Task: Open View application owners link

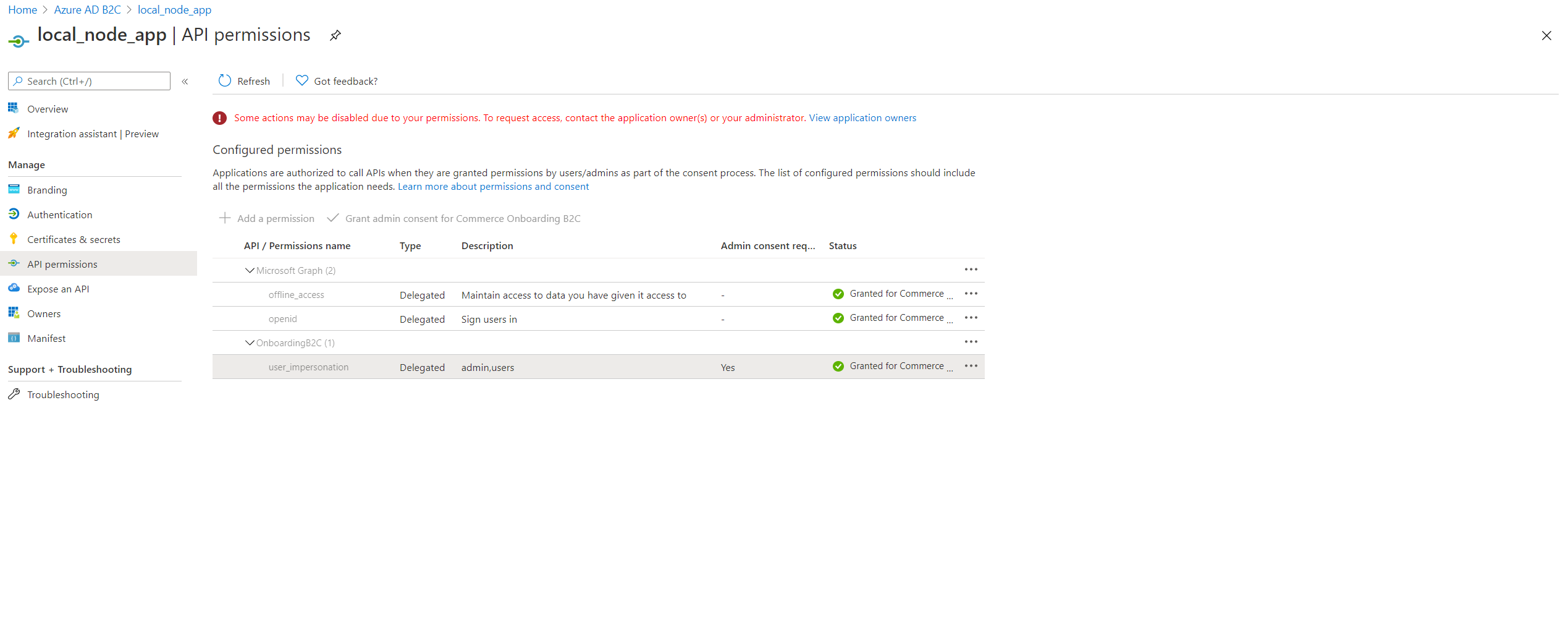Action: [x=862, y=117]
